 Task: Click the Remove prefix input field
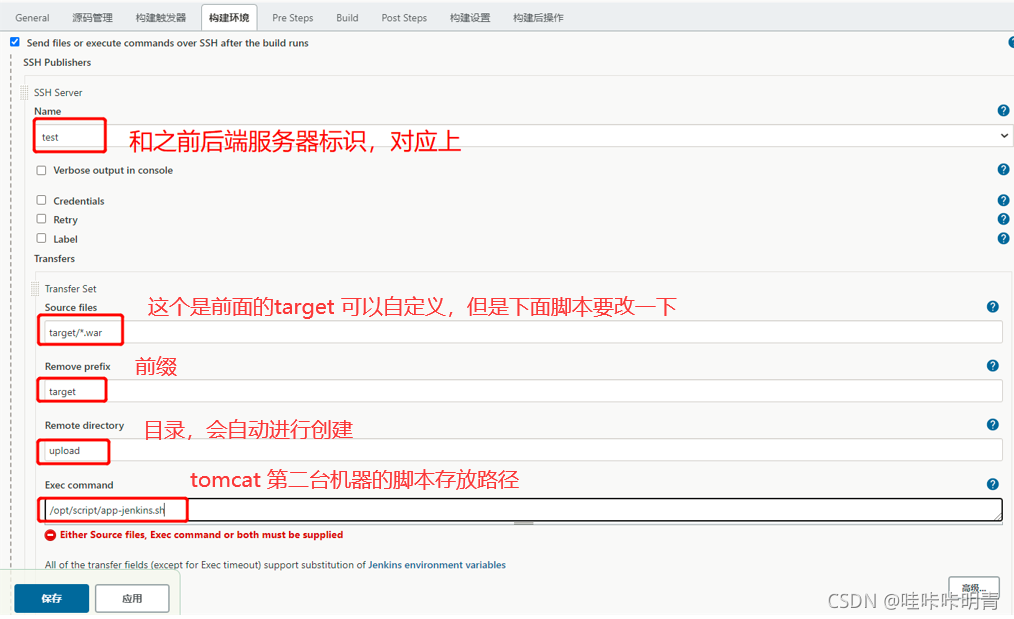point(524,391)
